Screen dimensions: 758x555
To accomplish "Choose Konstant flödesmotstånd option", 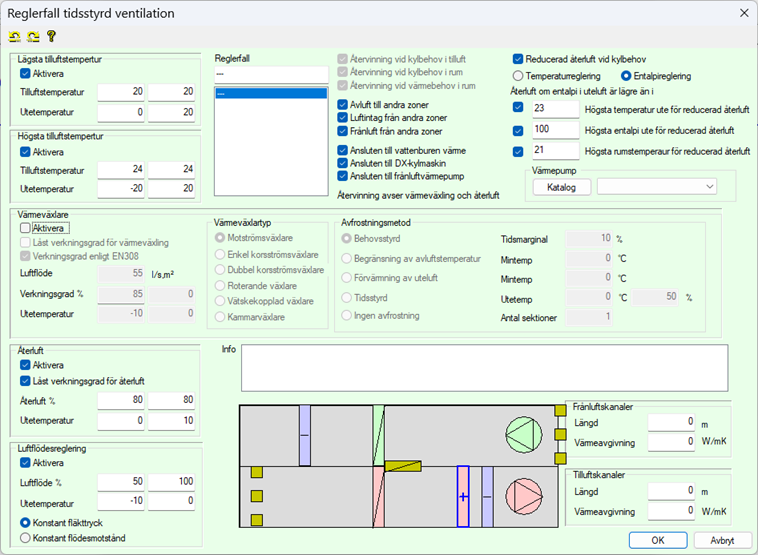I will (x=26, y=538).
